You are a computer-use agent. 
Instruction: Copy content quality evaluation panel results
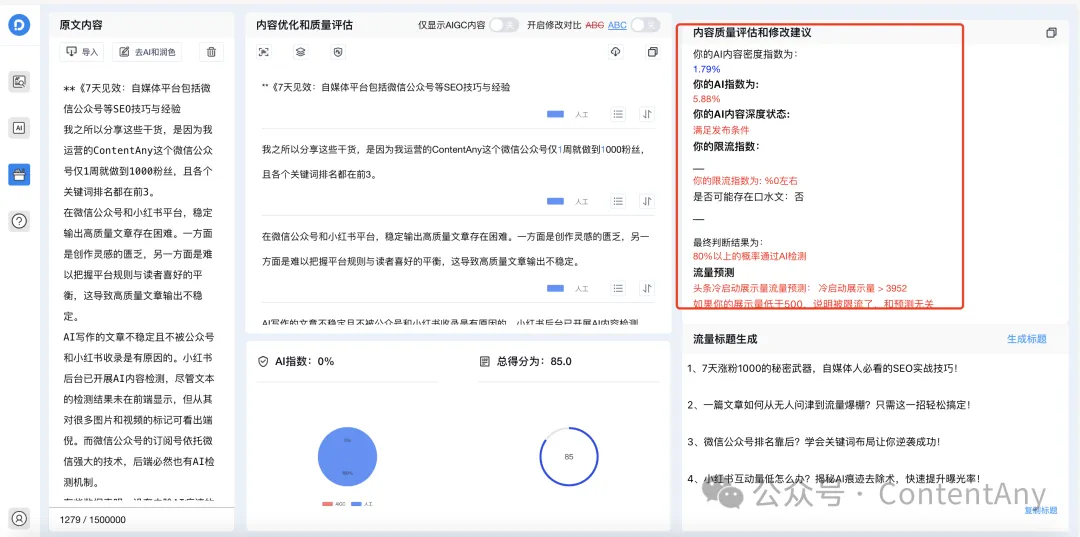click(1051, 33)
